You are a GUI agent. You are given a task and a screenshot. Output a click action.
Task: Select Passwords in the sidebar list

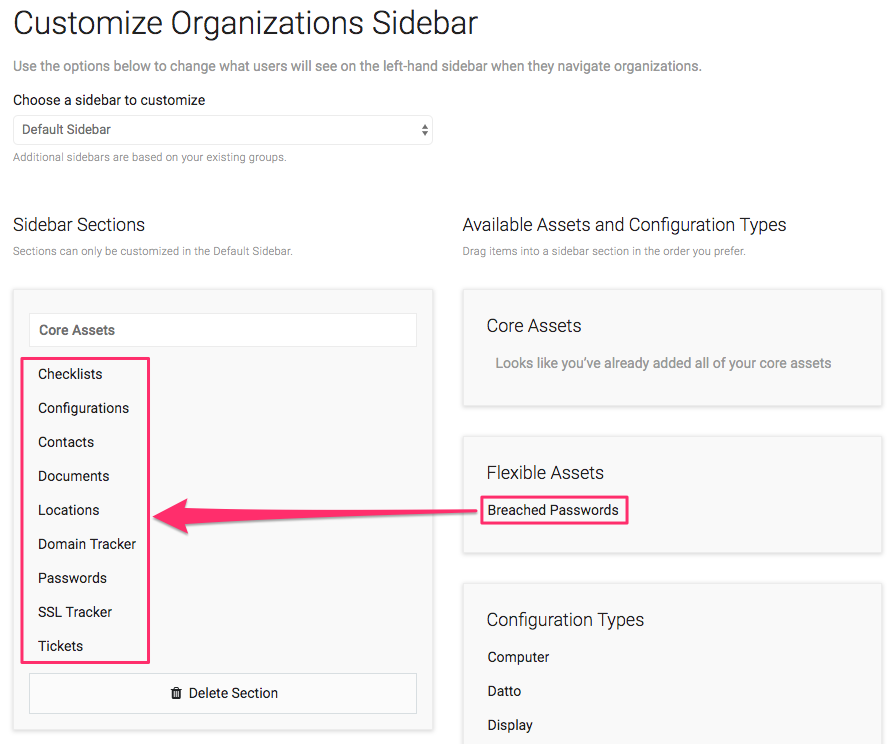(72, 578)
